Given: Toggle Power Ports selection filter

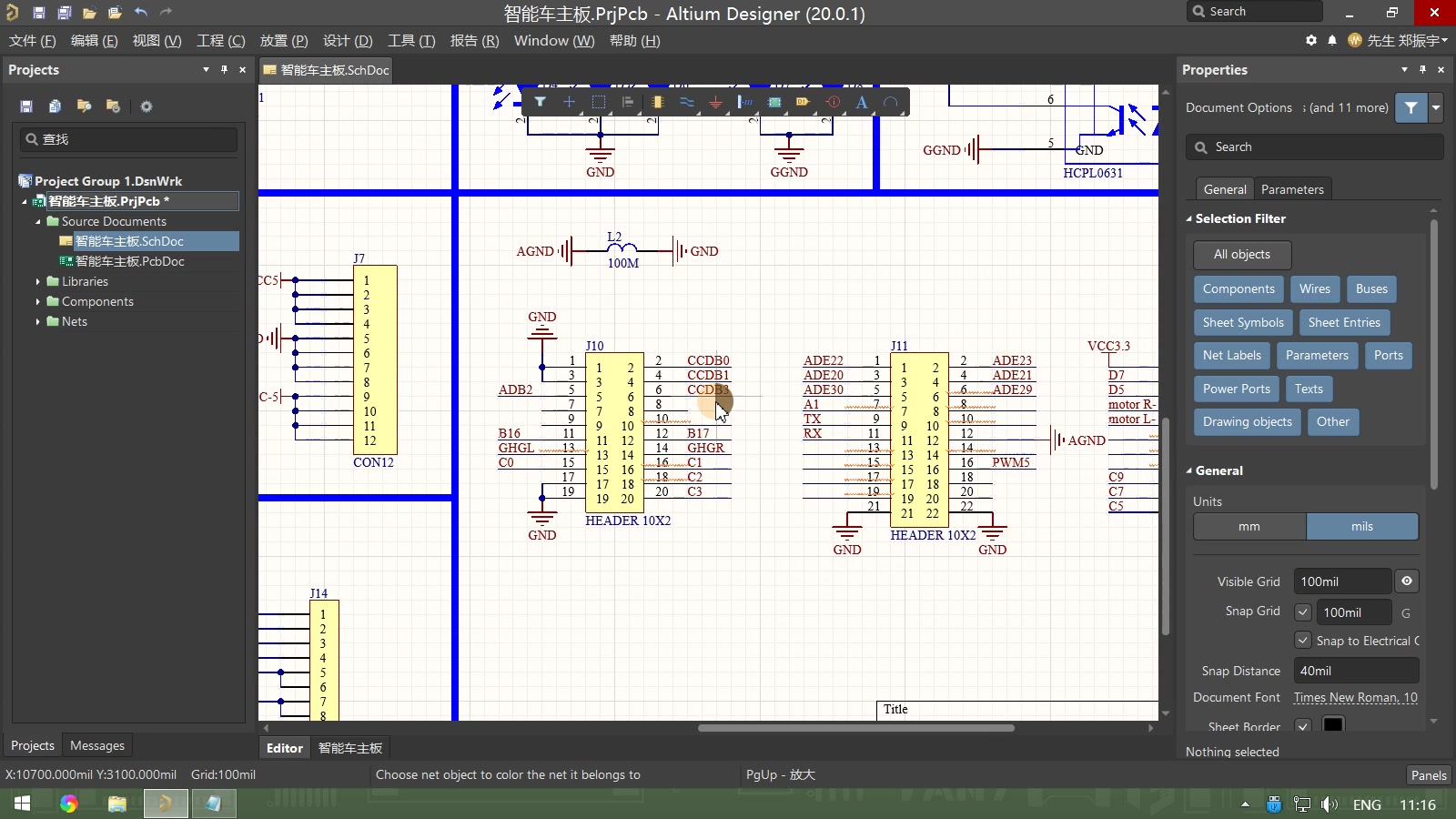Looking at the screenshot, I should coord(1237,389).
